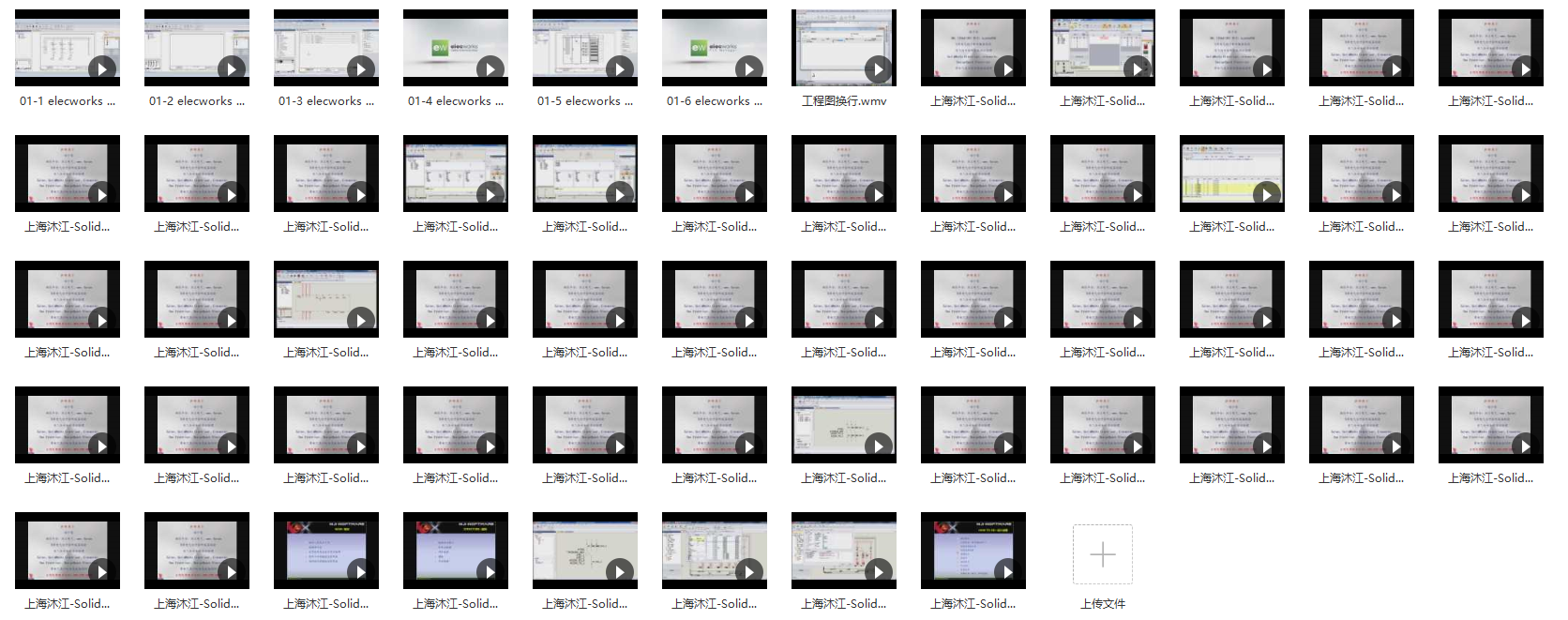The width and height of the screenshot is (1568, 620).
Task: Click the plus icon to upload file
Action: click(x=1103, y=554)
